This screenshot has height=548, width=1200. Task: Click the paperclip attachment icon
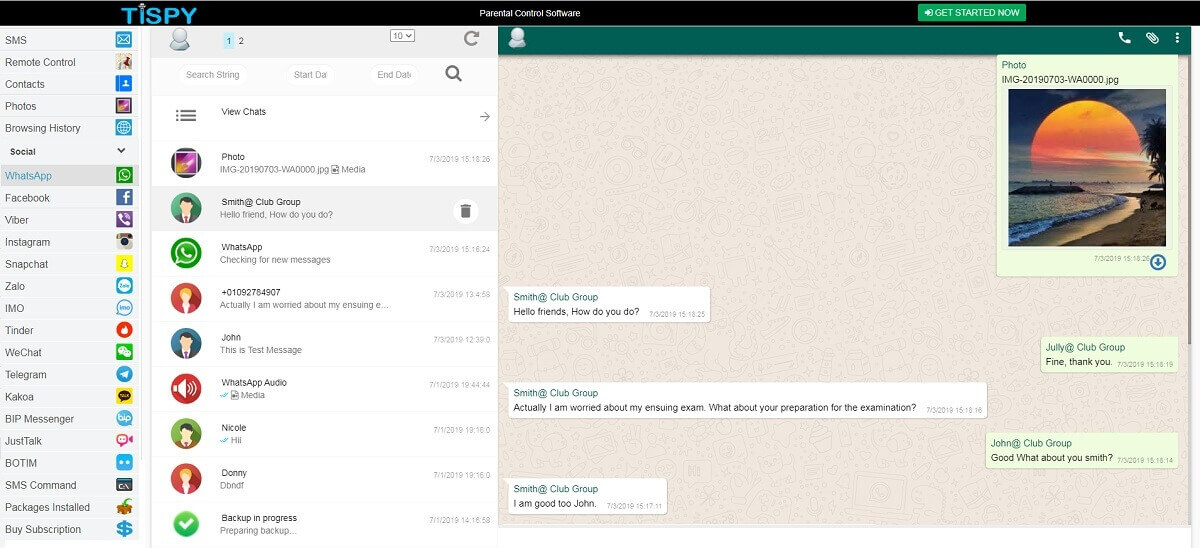pos(1152,38)
